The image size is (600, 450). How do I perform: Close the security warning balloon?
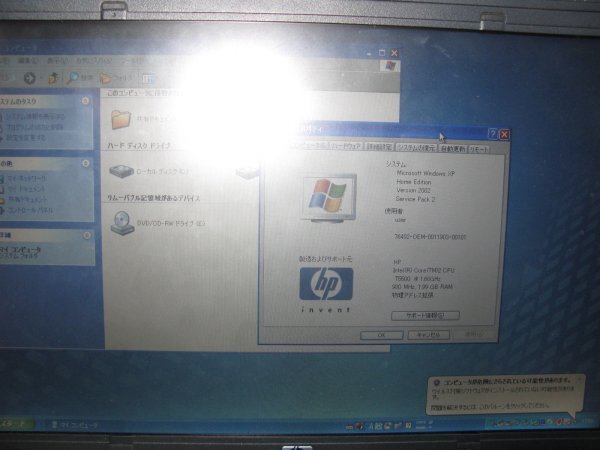coord(579,380)
